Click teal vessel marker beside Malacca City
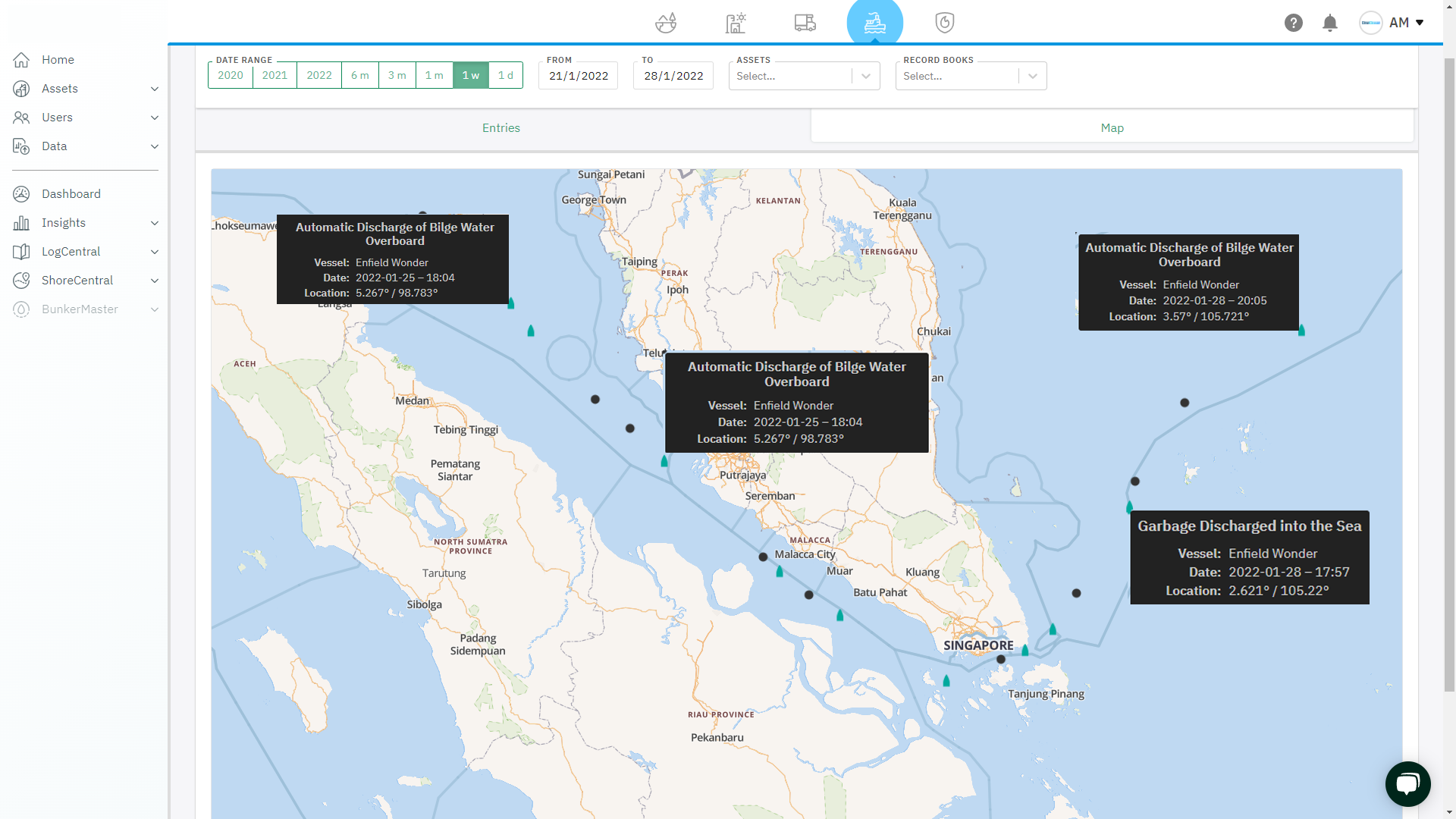The height and width of the screenshot is (819, 1456). coord(780,572)
